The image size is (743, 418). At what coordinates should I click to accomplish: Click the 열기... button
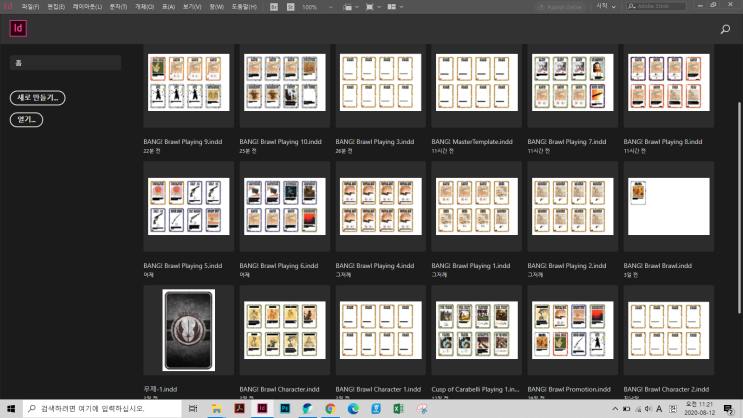point(27,119)
